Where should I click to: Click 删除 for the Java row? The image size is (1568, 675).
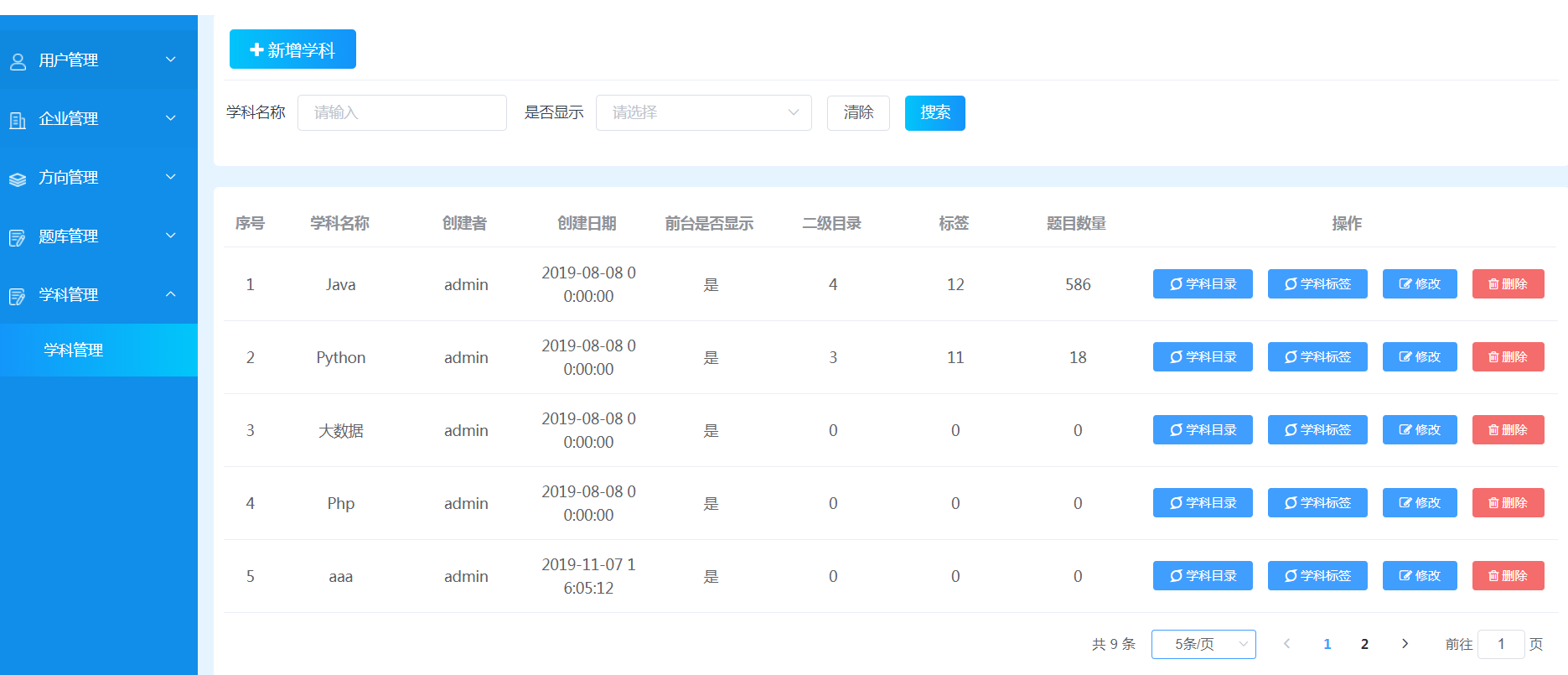[1508, 284]
